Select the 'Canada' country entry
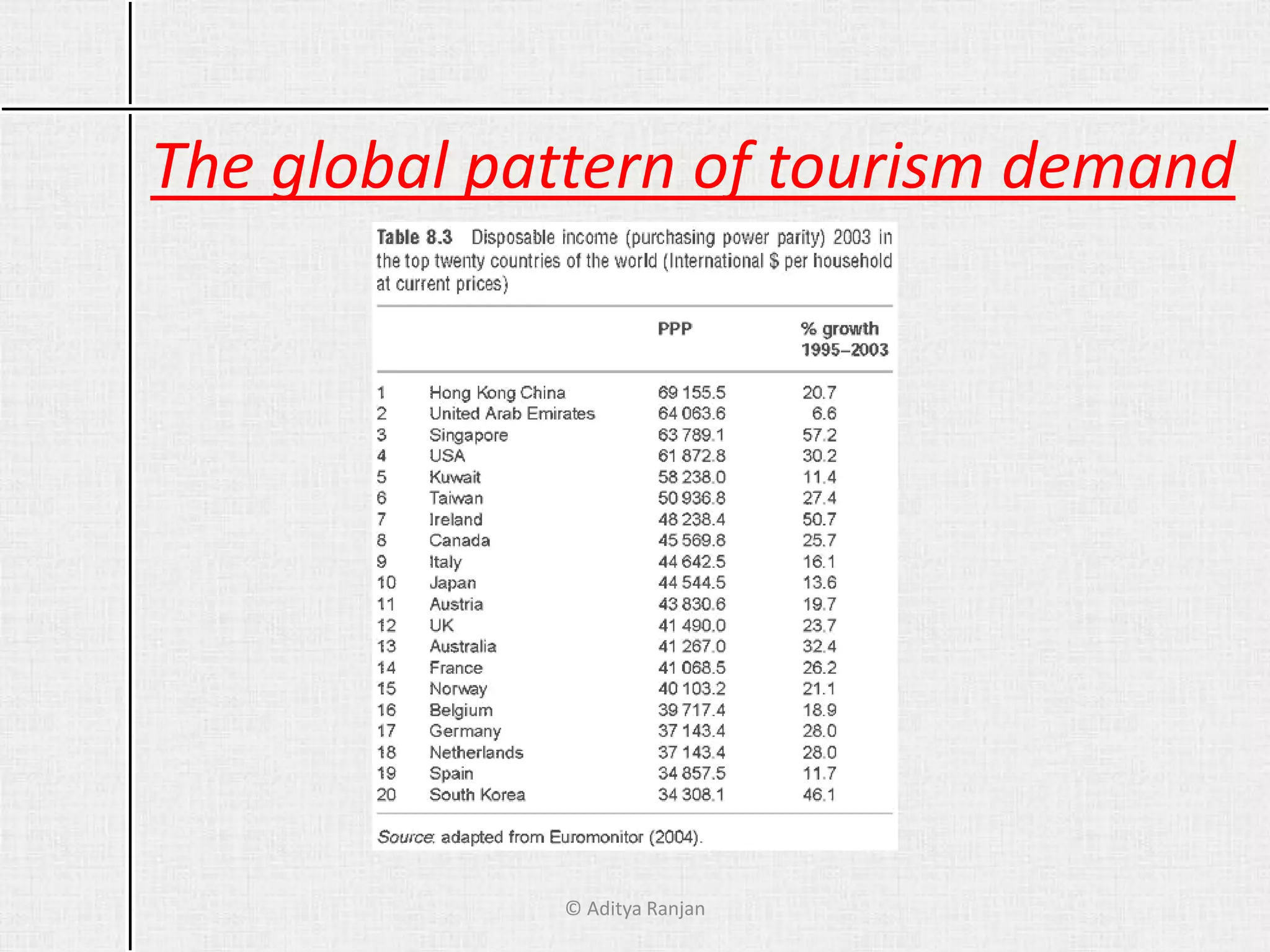1270x952 pixels. tap(460, 540)
